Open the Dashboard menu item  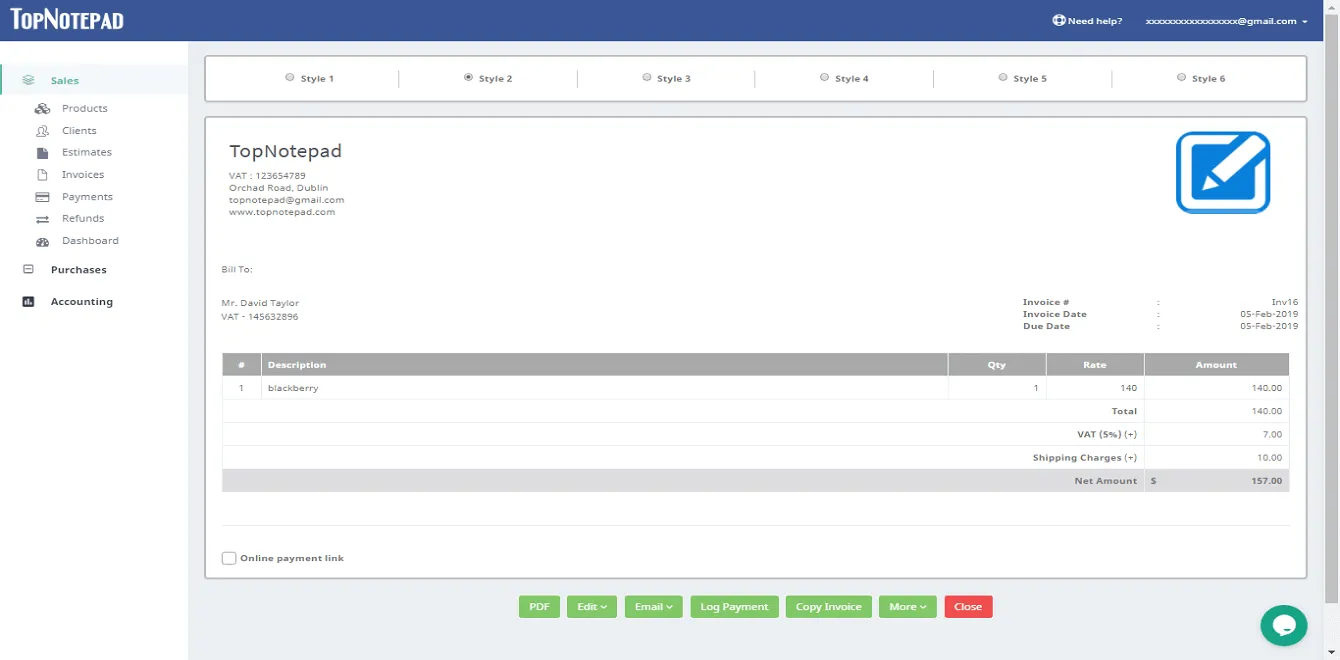pyautogui.click(x=90, y=241)
